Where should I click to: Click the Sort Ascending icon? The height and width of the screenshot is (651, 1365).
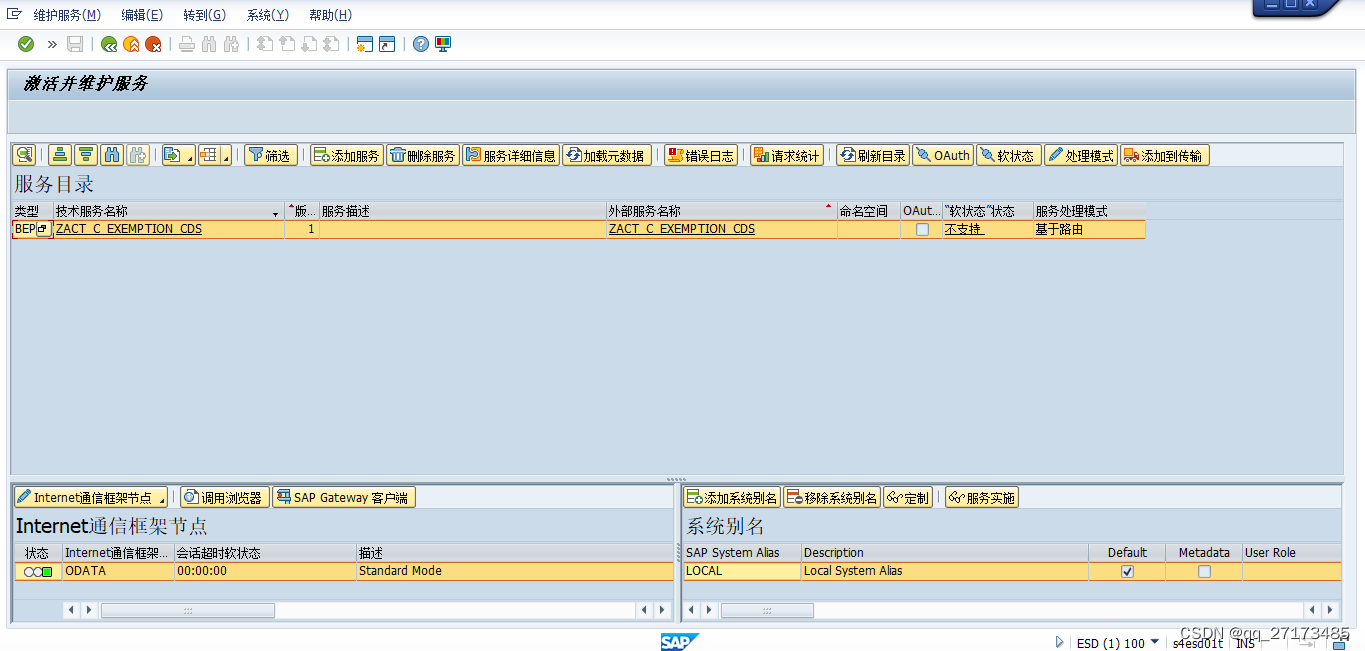click(60, 155)
